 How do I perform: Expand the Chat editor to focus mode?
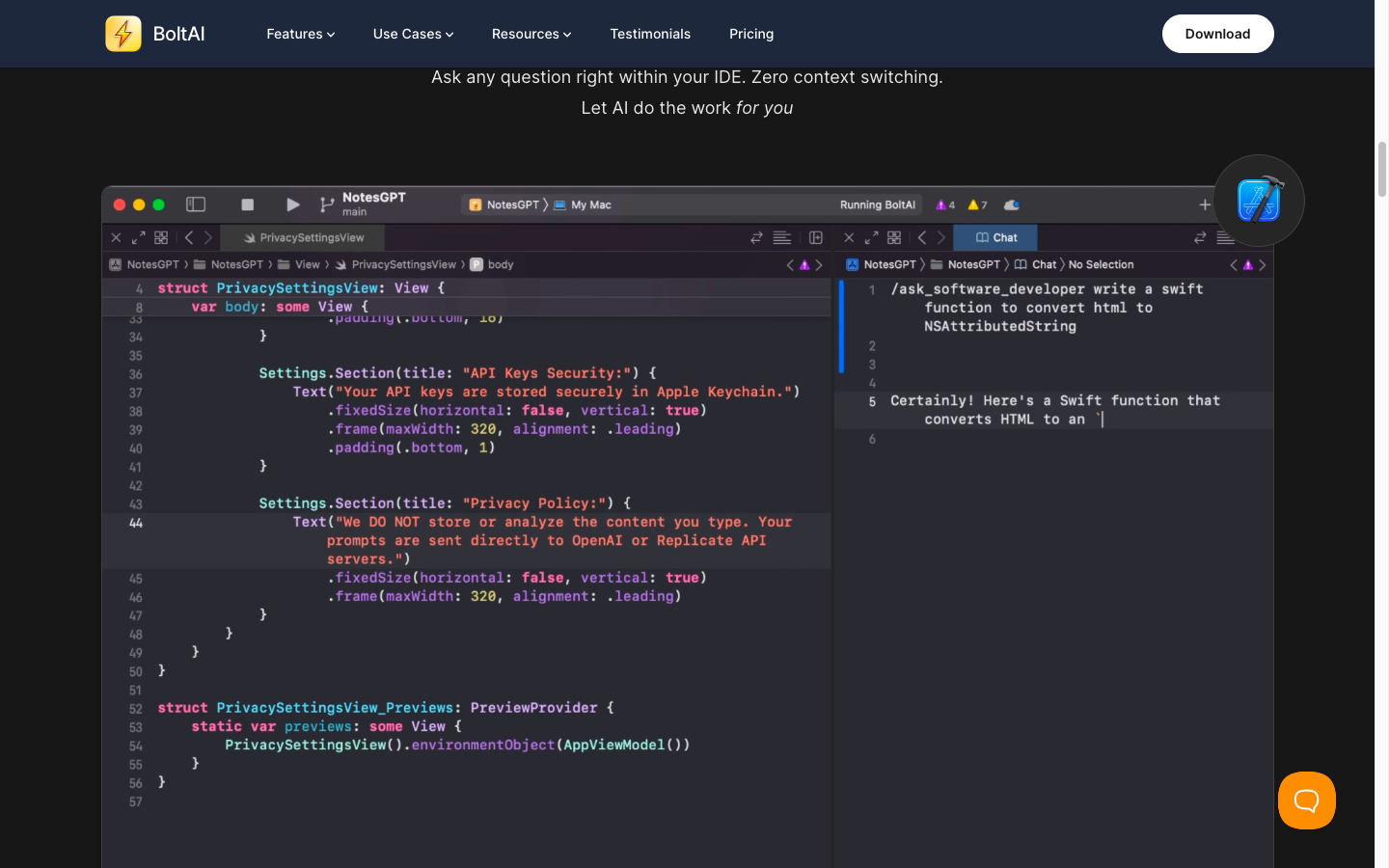pos(871,237)
